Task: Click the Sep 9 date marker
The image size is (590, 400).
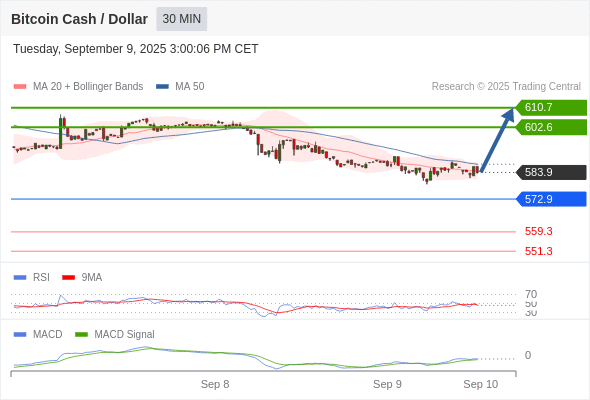Action: pos(387,384)
